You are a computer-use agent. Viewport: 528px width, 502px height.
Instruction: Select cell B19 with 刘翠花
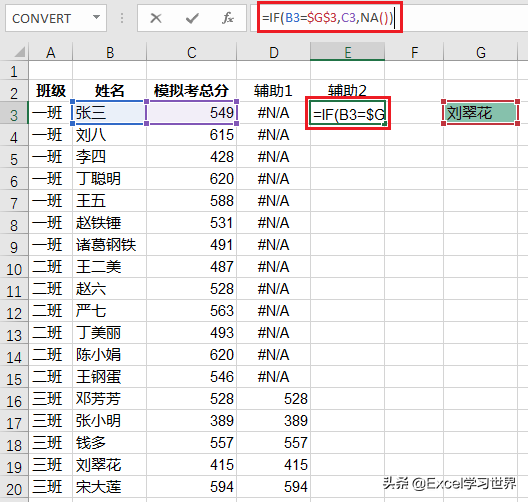click(x=110, y=465)
